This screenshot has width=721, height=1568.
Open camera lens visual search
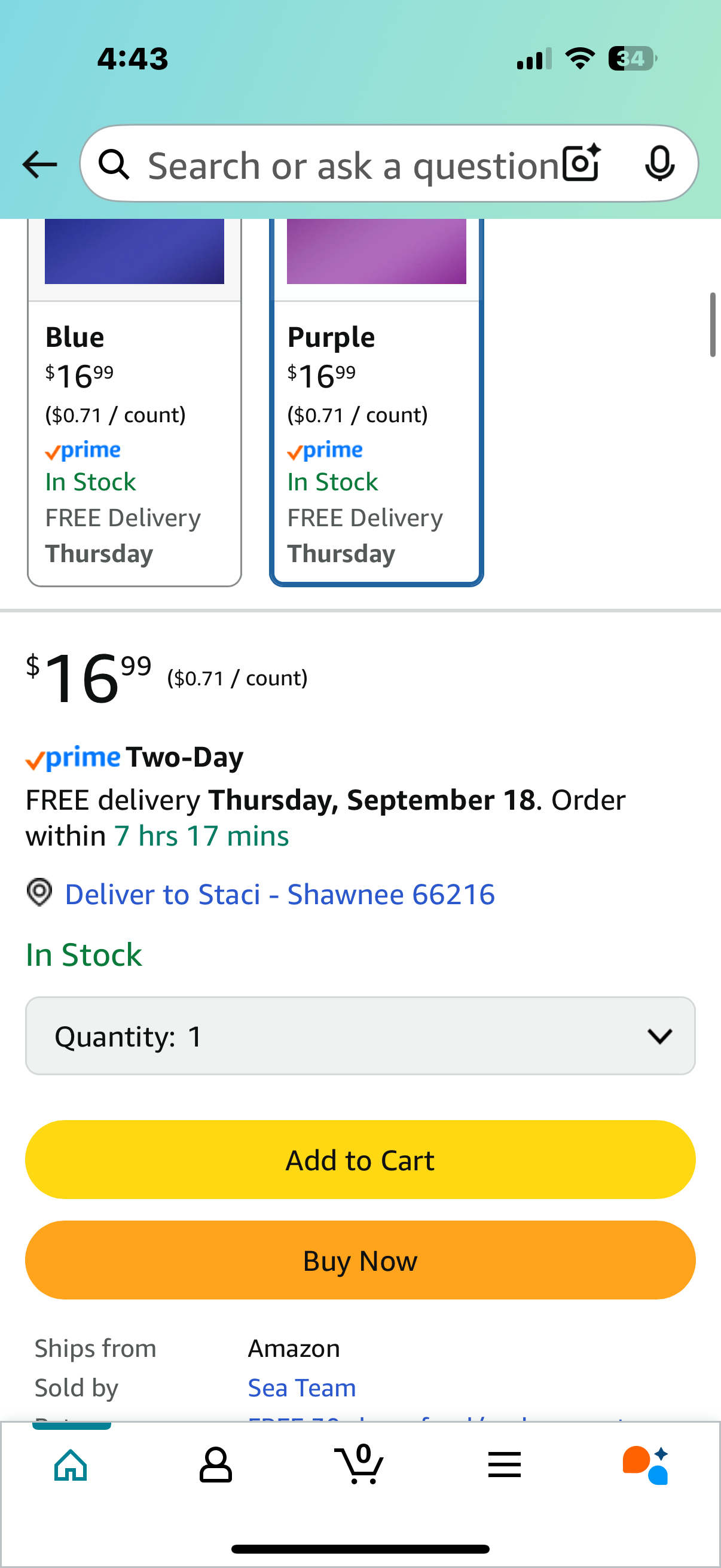coord(581,164)
